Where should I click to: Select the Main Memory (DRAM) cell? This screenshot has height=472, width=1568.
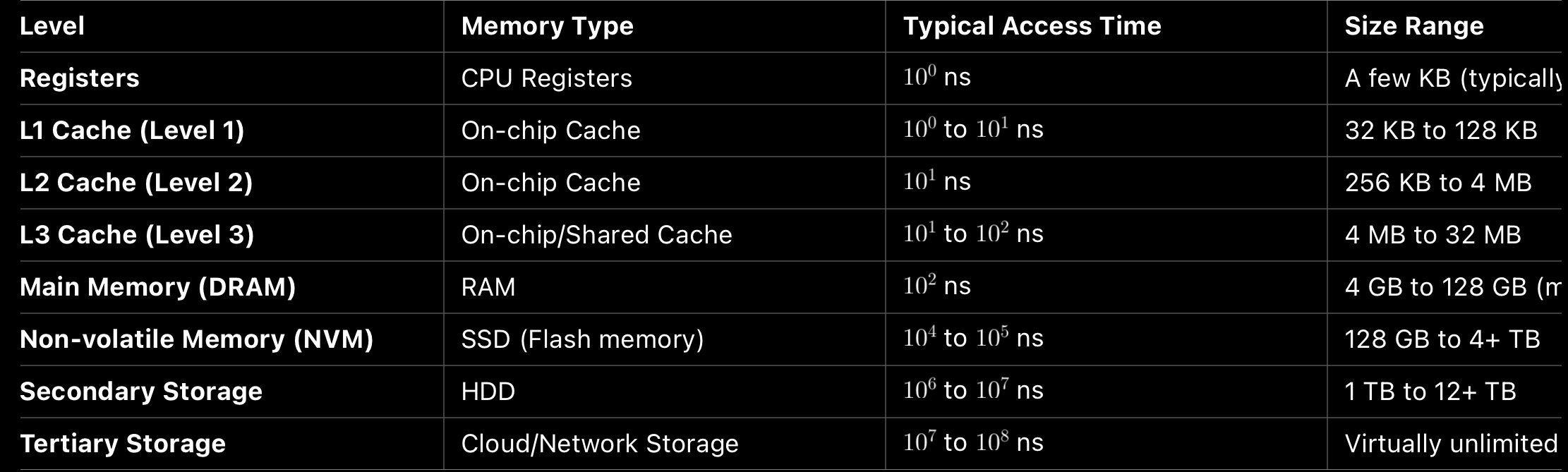(157, 287)
